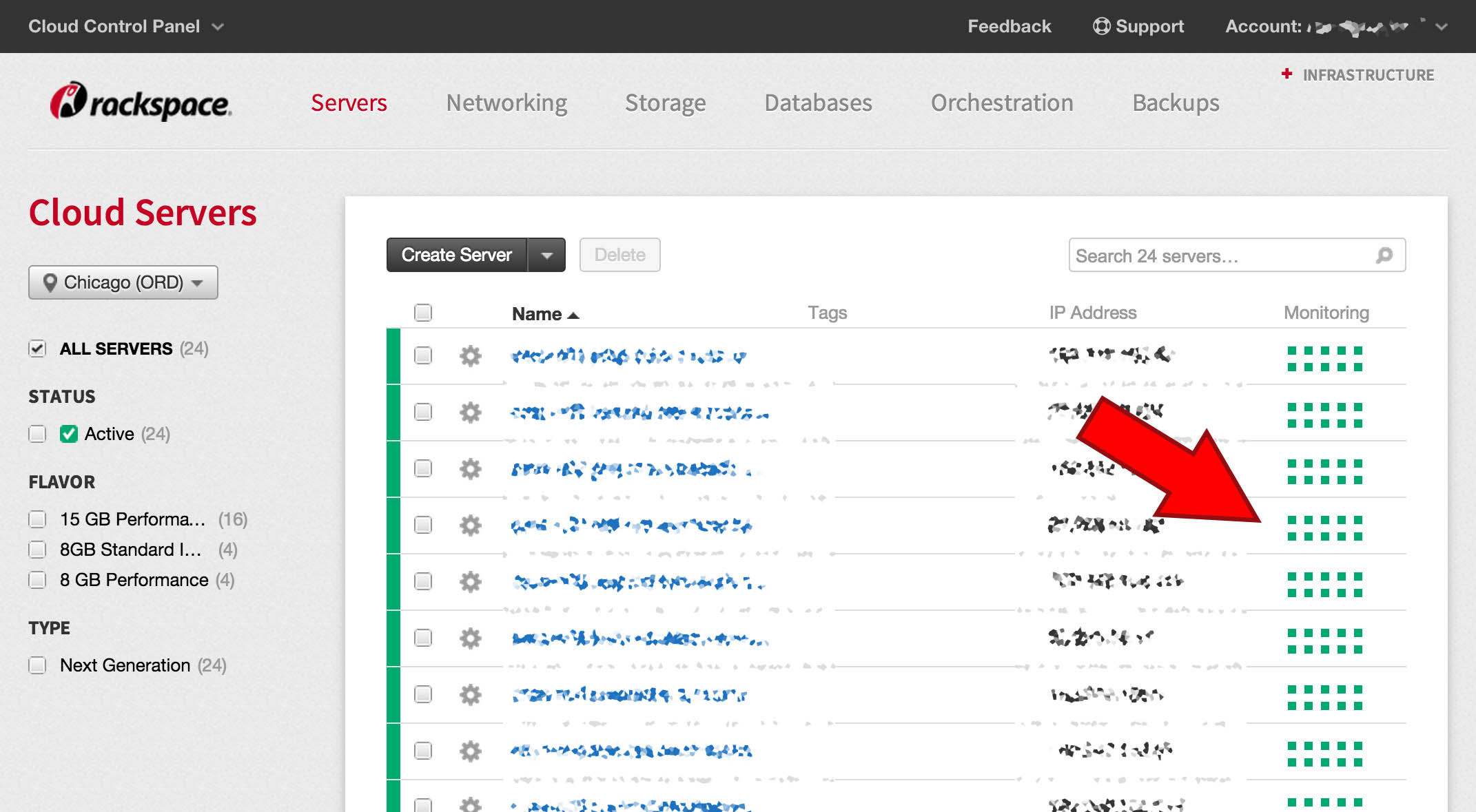Viewport: 1476px width, 812px height.
Task: Click the Infrastructure plus icon top right
Action: tap(1289, 75)
